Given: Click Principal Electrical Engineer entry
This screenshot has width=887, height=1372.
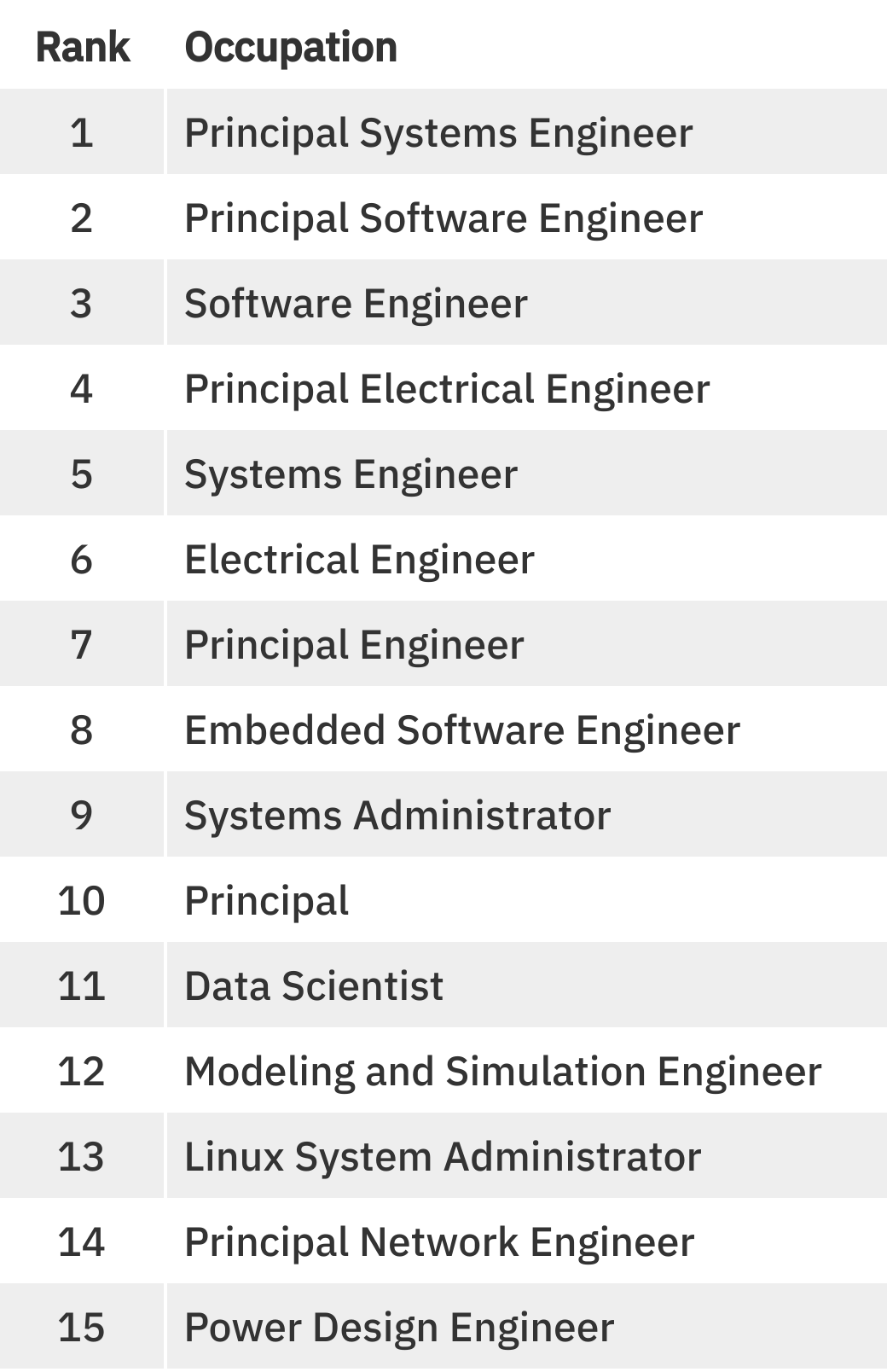Looking at the screenshot, I should click(447, 389).
